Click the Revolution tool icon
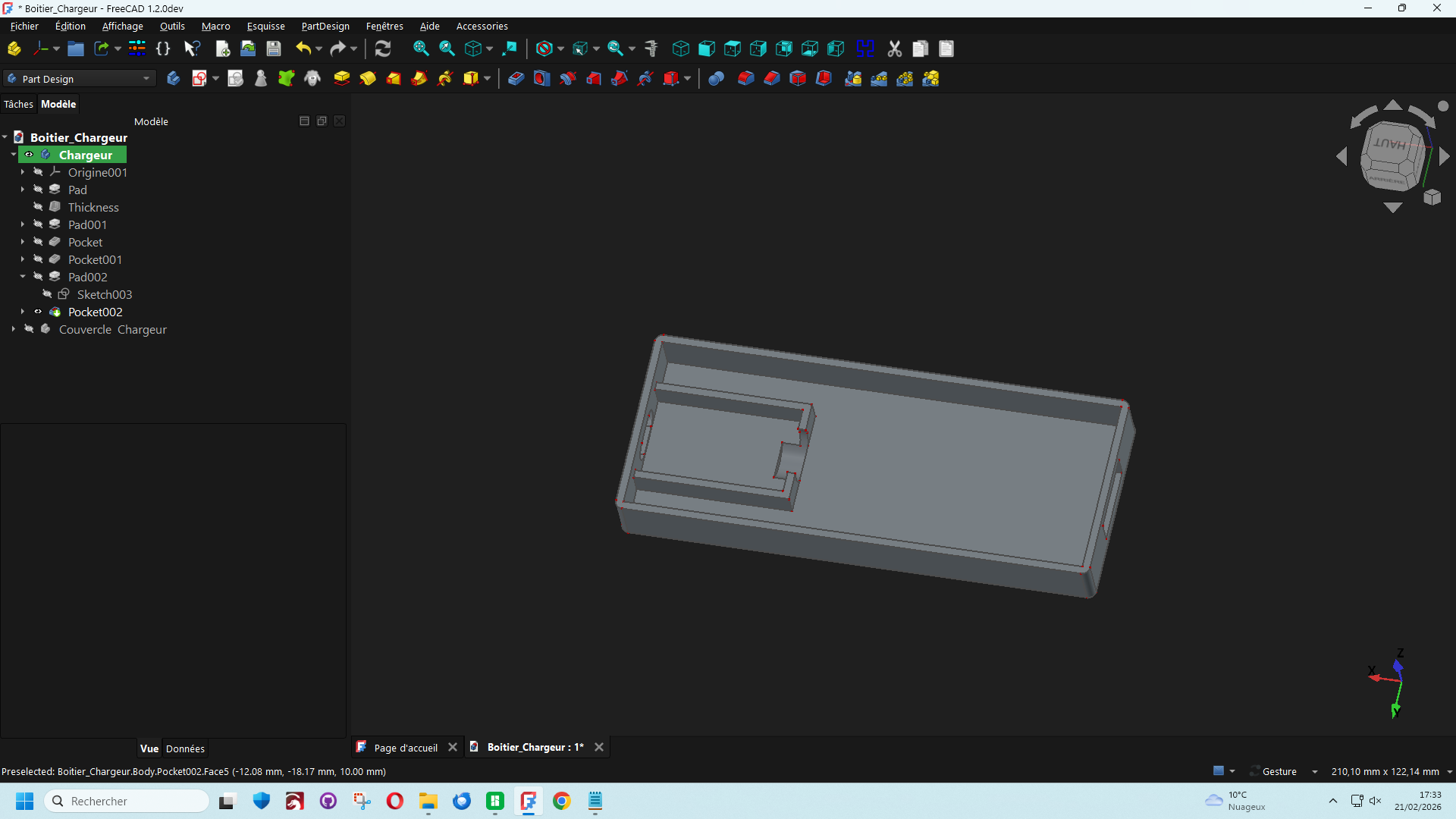Image resolution: width=1456 pixels, height=819 pixels. click(367, 78)
